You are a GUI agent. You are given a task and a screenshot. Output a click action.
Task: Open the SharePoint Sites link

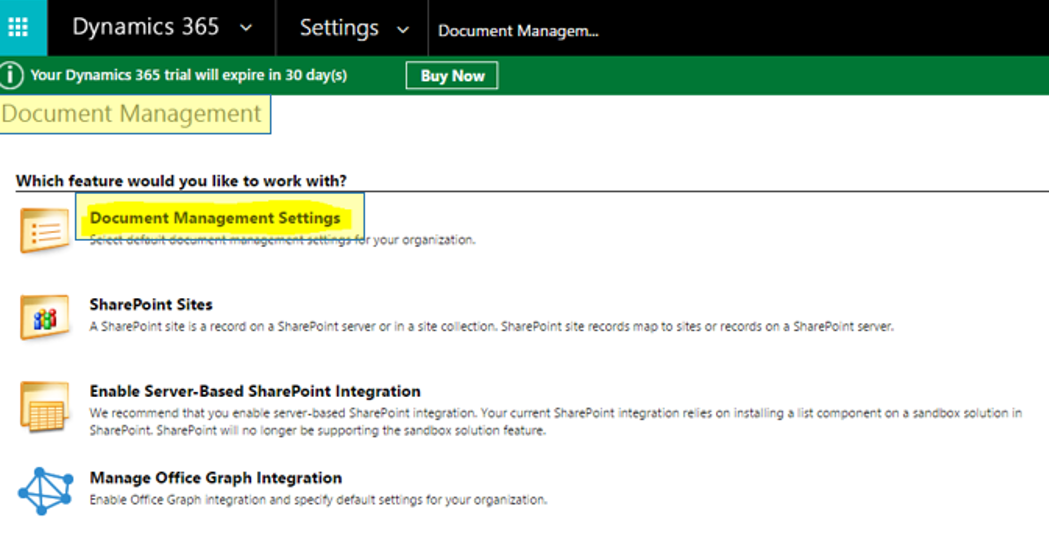coord(151,304)
